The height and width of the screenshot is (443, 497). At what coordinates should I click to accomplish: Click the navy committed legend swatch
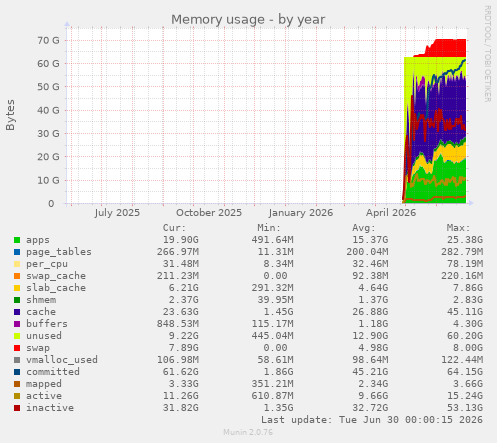(17, 372)
